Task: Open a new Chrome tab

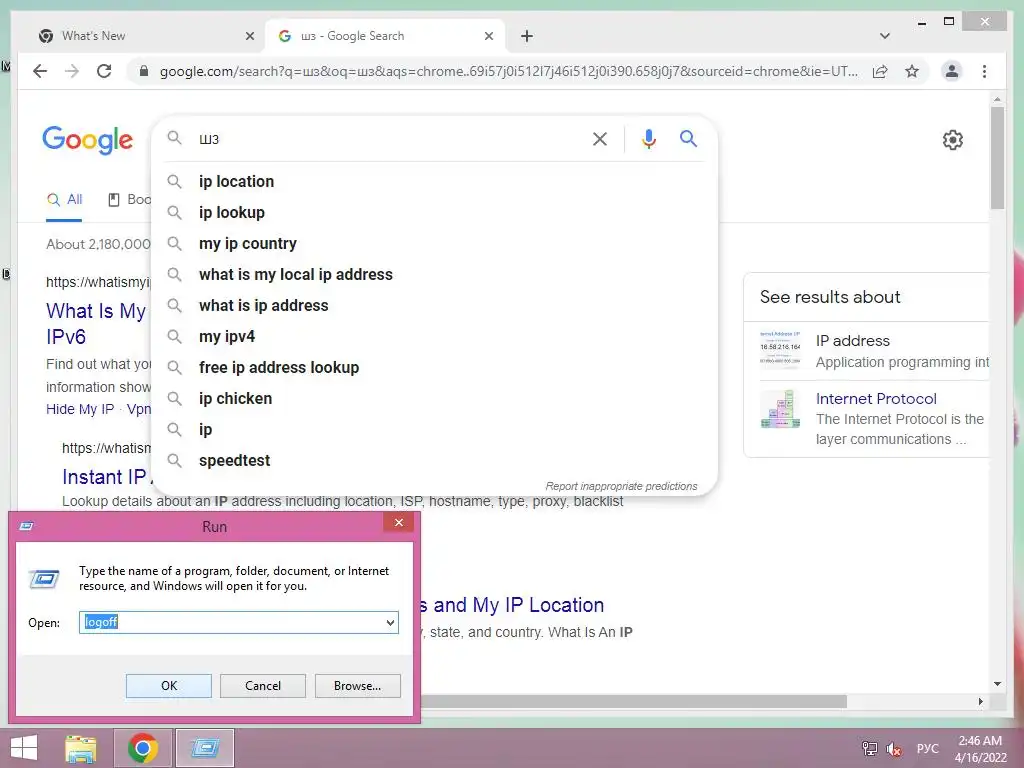Action: click(x=527, y=36)
